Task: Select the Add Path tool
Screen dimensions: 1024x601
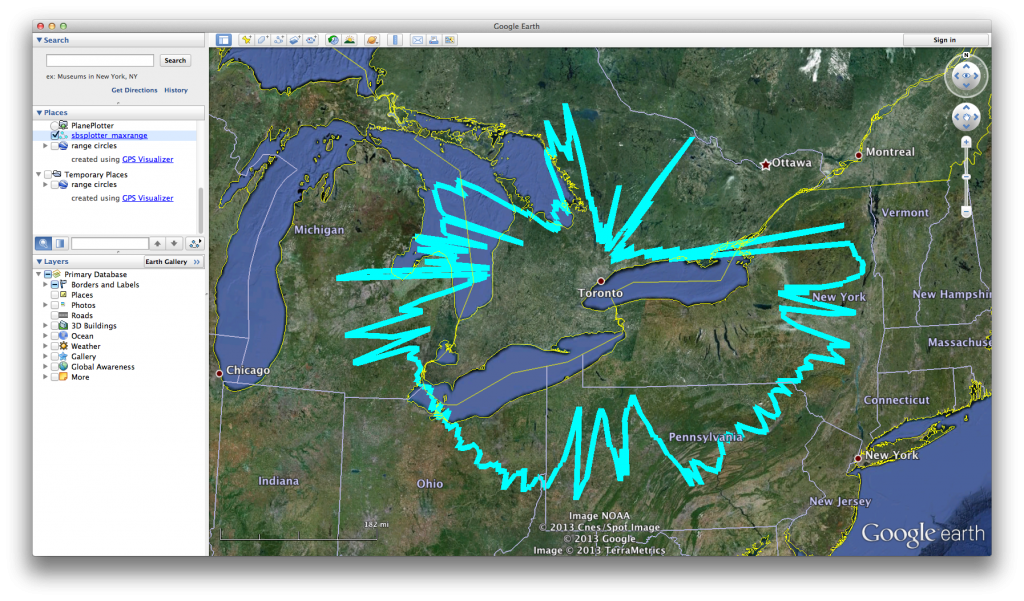Action: [x=279, y=40]
